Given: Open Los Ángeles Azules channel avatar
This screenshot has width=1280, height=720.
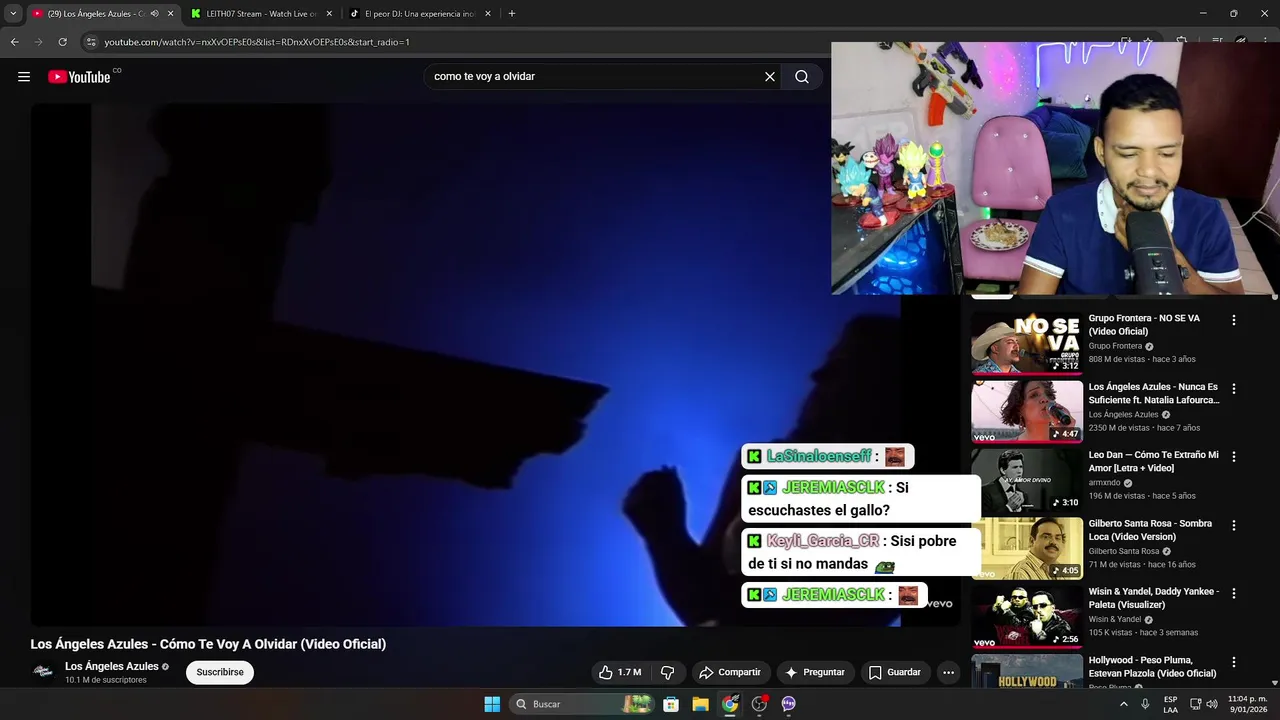Looking at the screenshot, I should 43,671.
